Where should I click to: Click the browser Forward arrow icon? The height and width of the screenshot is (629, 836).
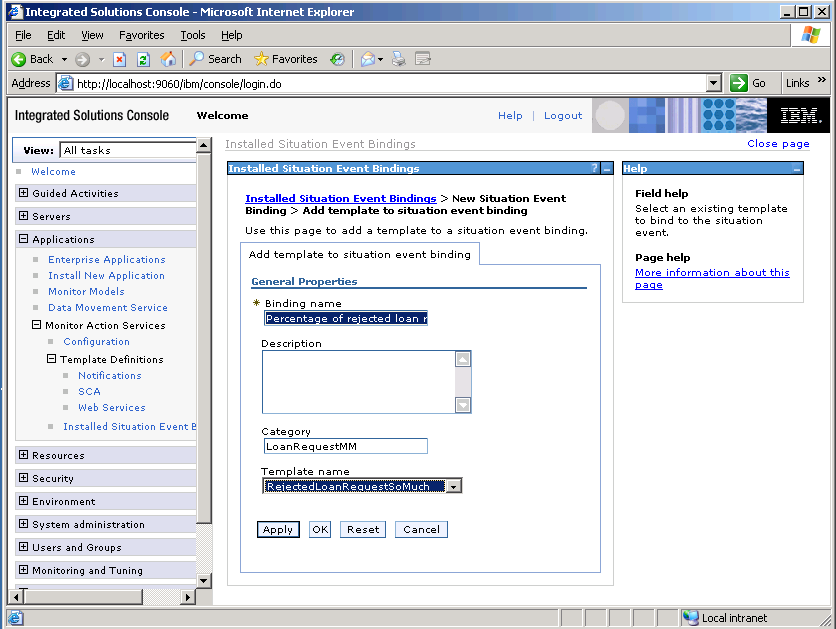(82, 59)
